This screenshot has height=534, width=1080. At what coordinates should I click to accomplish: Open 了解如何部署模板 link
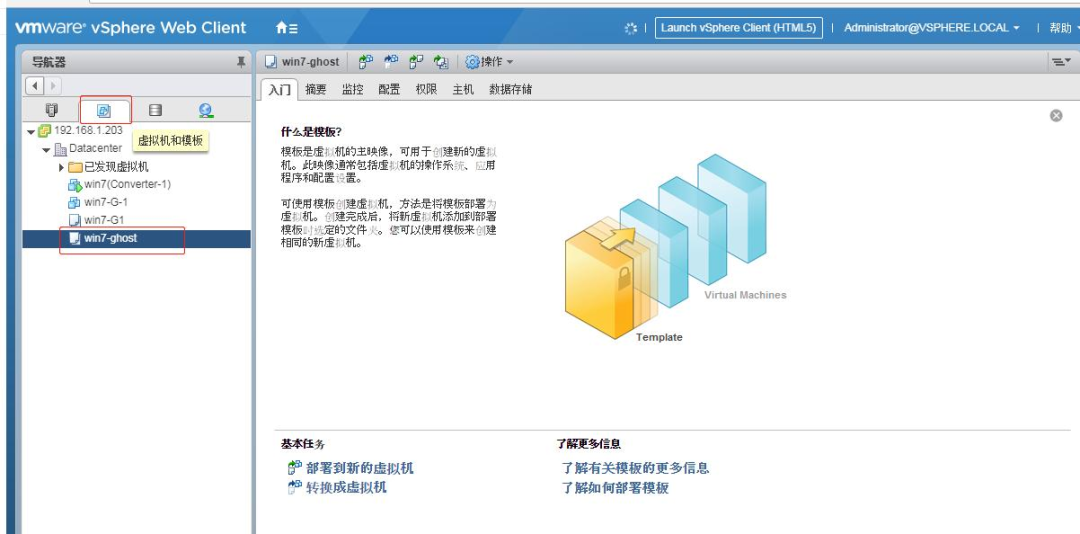[x=615, y=489]
